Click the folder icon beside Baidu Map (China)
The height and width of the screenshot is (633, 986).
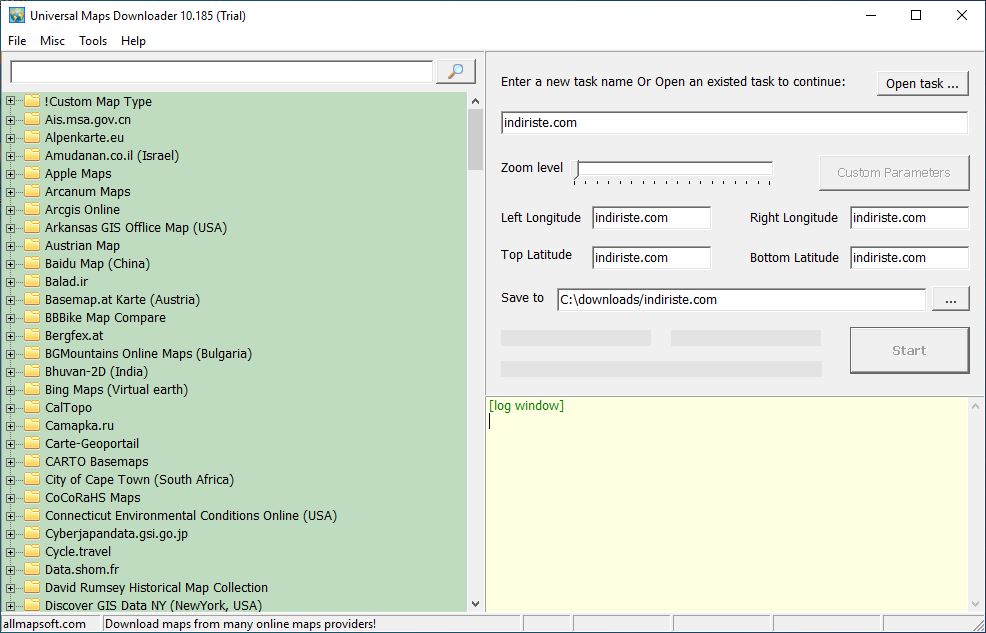(31, 263)
